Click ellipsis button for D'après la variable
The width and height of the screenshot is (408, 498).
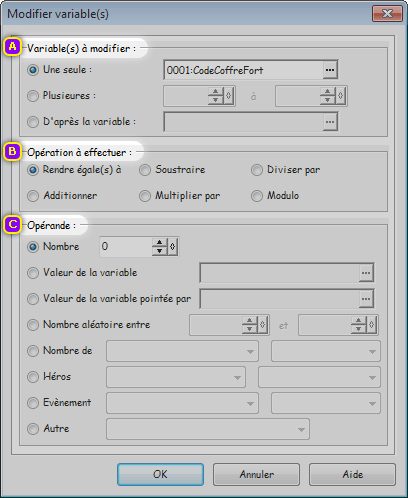pos(330,122)
